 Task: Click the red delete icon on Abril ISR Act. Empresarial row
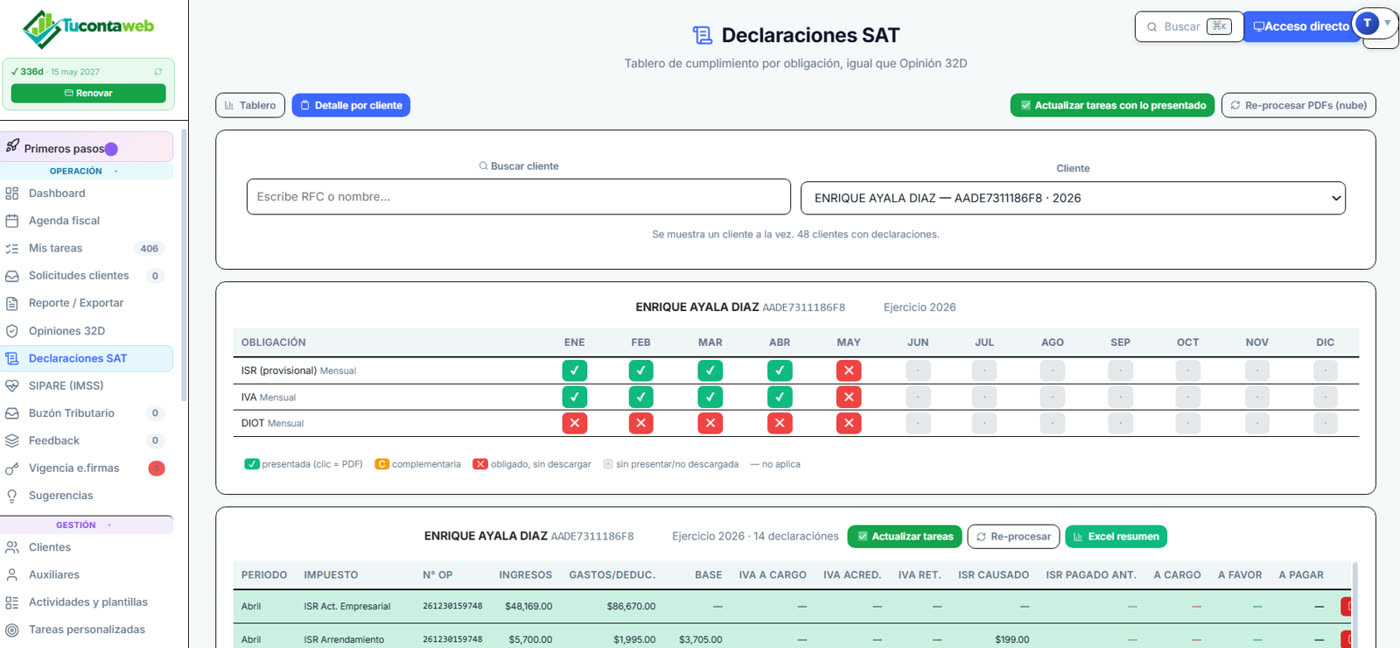click(1347, 606)
